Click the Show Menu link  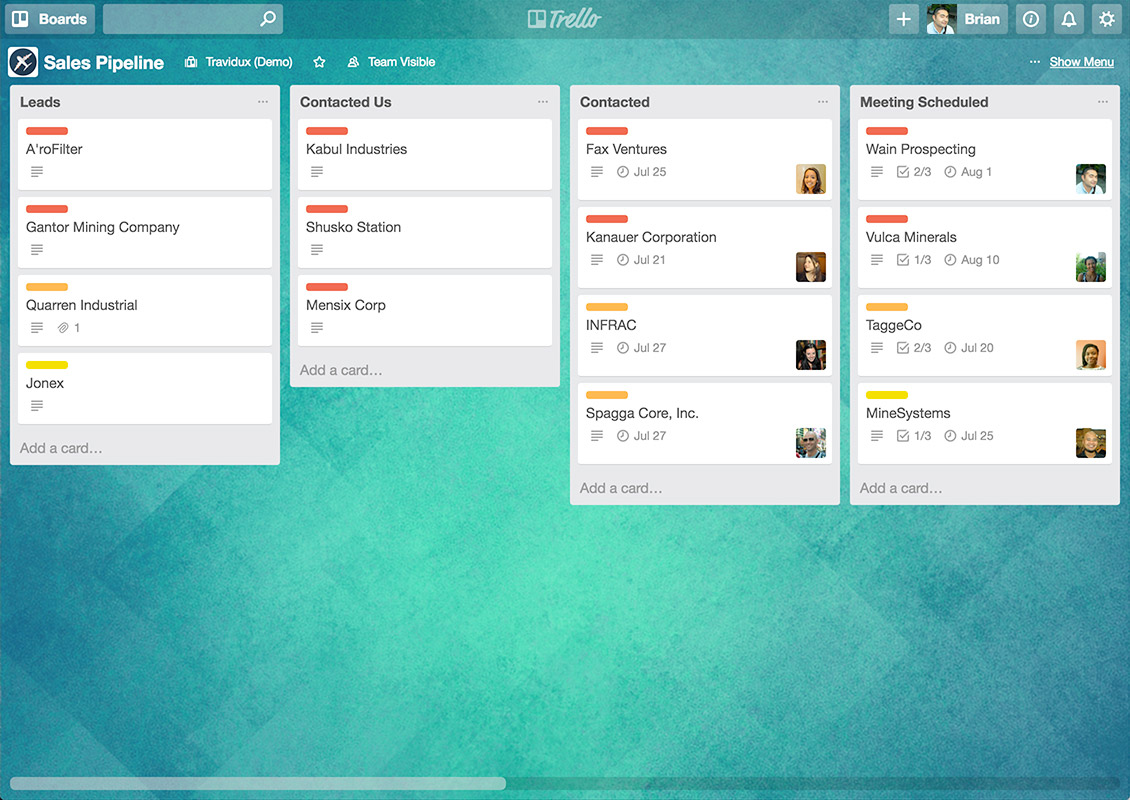coord(1081,61)
